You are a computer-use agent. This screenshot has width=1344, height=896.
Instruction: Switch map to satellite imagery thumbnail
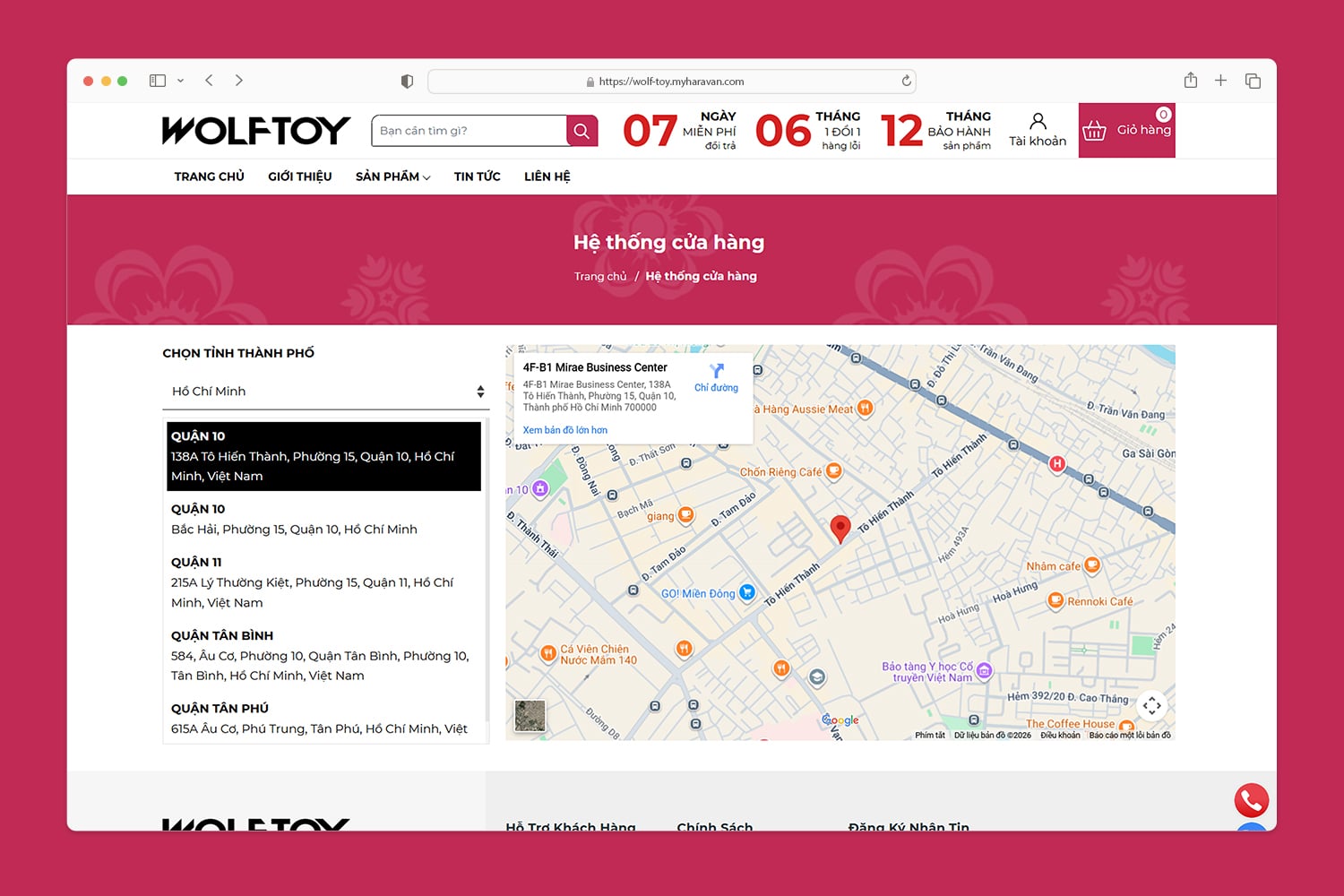[530, 716]
